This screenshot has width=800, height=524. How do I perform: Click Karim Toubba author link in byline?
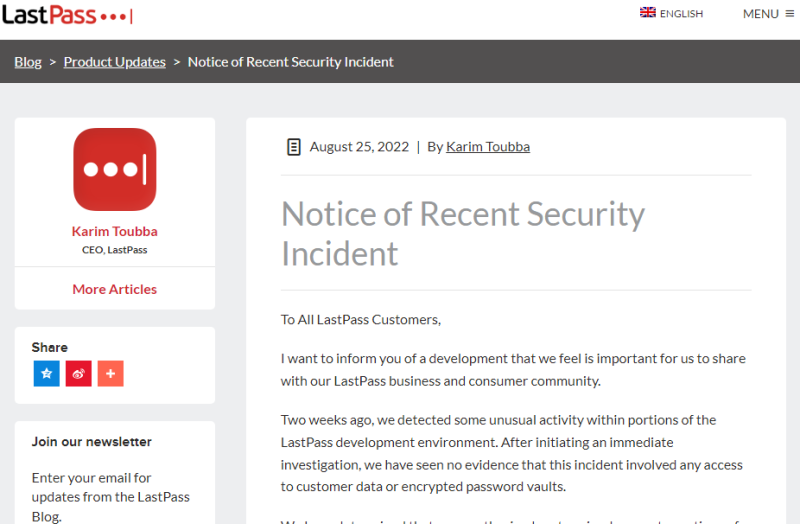coord(488,147)
